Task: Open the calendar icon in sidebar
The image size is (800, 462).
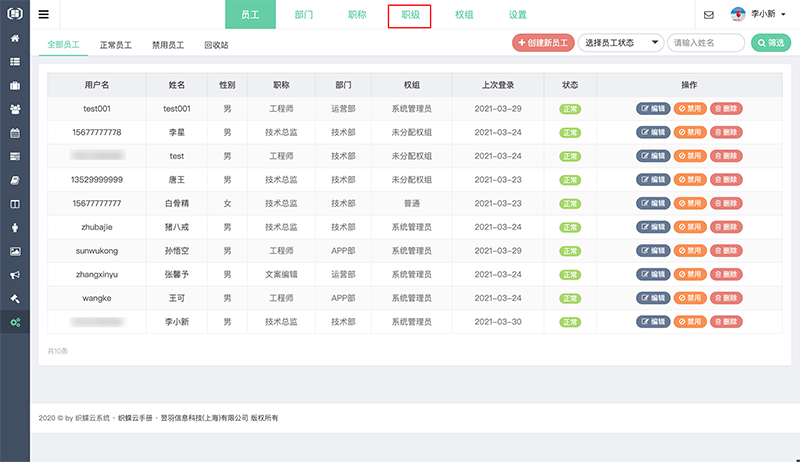Action: click(x=15, y=133)
